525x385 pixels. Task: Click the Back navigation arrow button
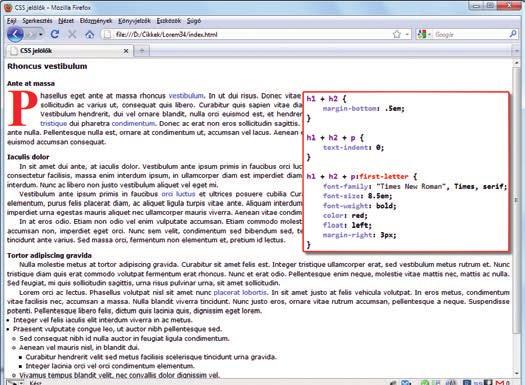click(15, 34)
